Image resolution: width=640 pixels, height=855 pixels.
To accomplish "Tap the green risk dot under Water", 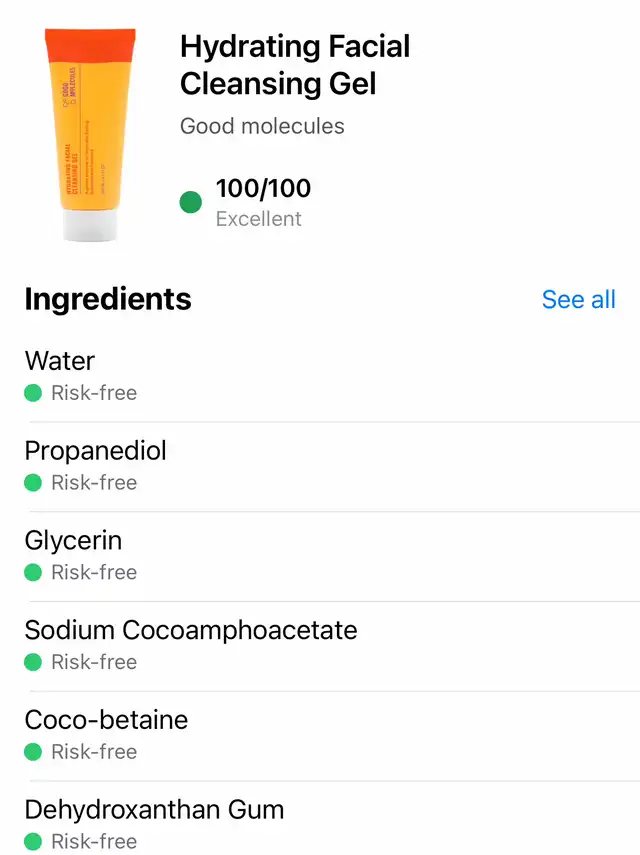I will pos(33,393).
